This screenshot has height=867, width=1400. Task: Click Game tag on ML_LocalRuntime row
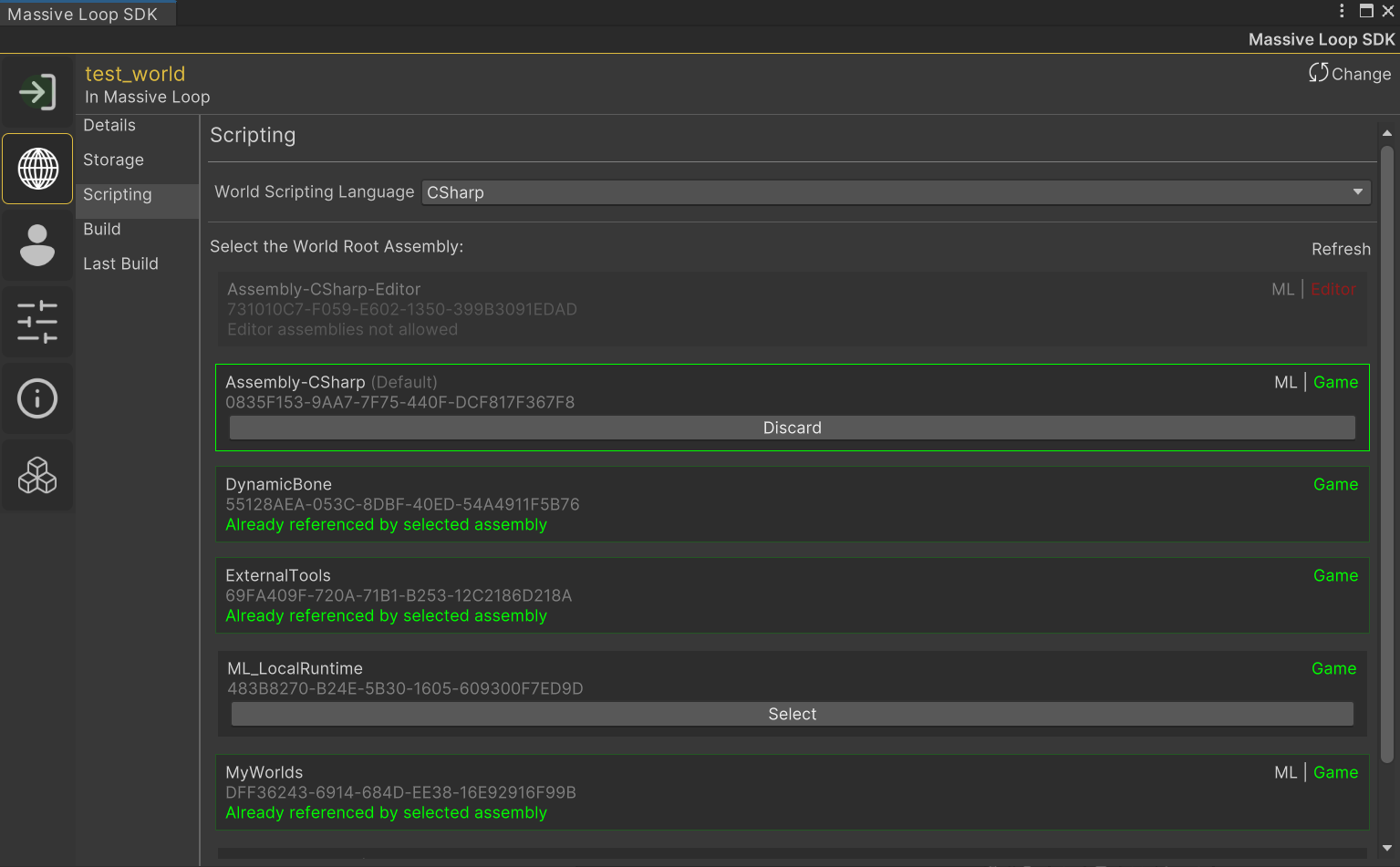[x=1333, y=668]
